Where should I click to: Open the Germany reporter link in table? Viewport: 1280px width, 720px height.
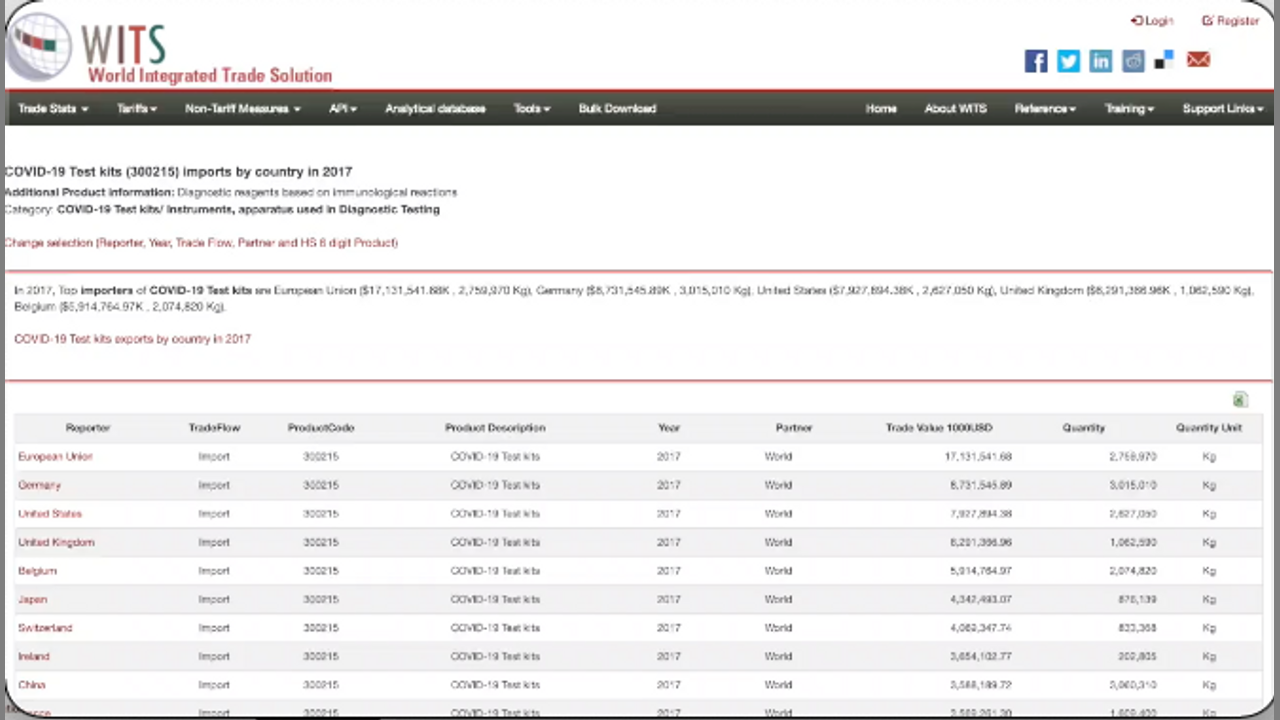pyautogui.click(x=40, y=485)
